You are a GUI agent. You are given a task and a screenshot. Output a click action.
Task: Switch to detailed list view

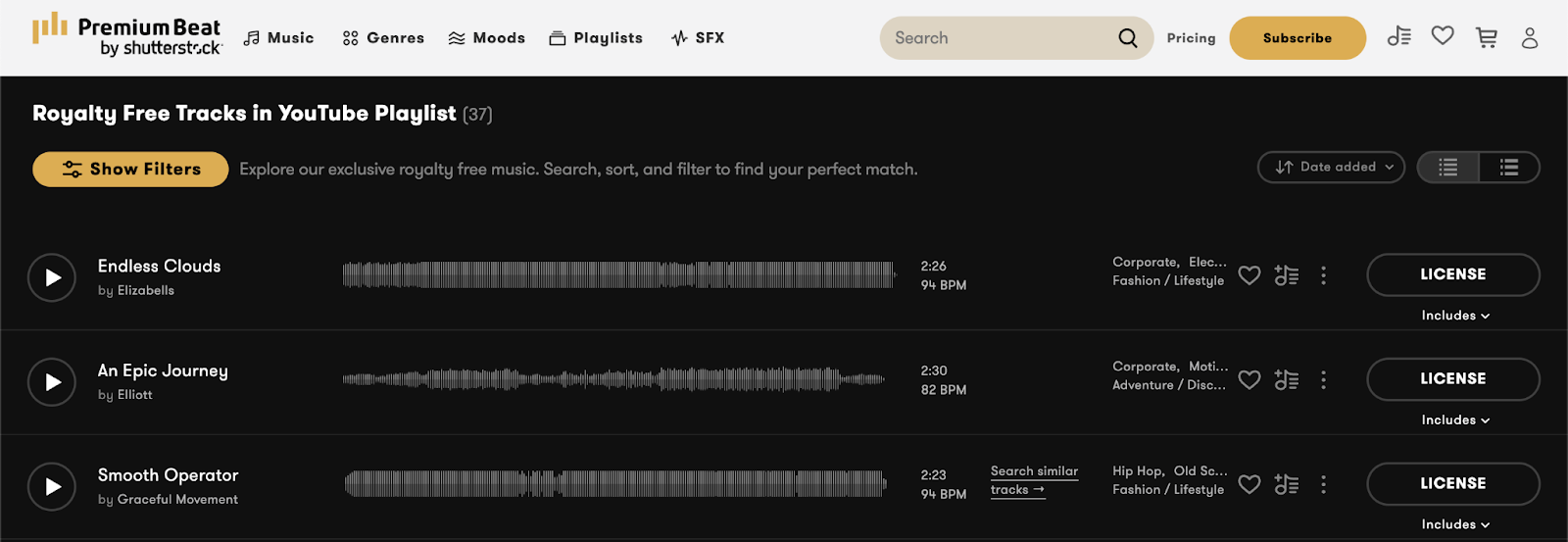coord(1509,168)
